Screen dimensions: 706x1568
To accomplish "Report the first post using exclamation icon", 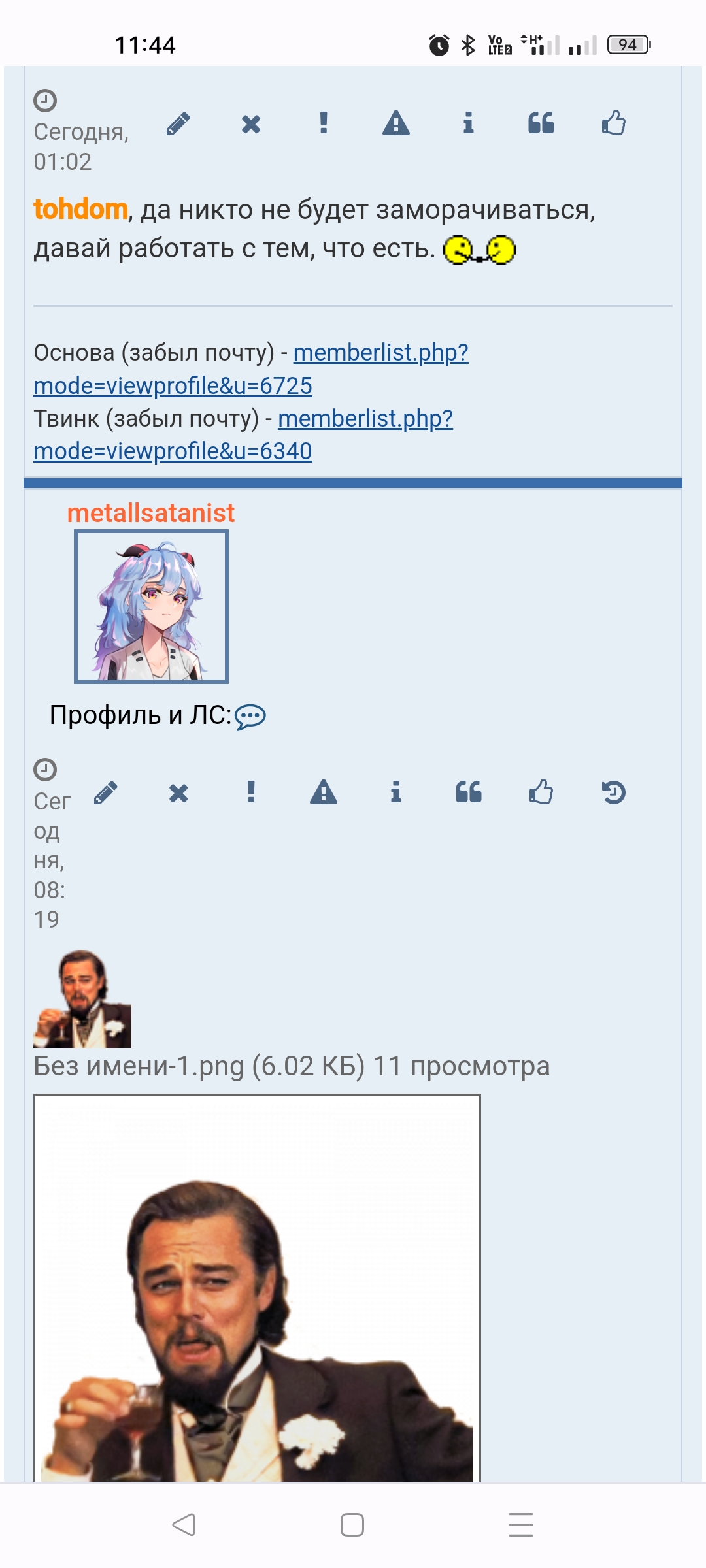I will (x=324, y=123).
